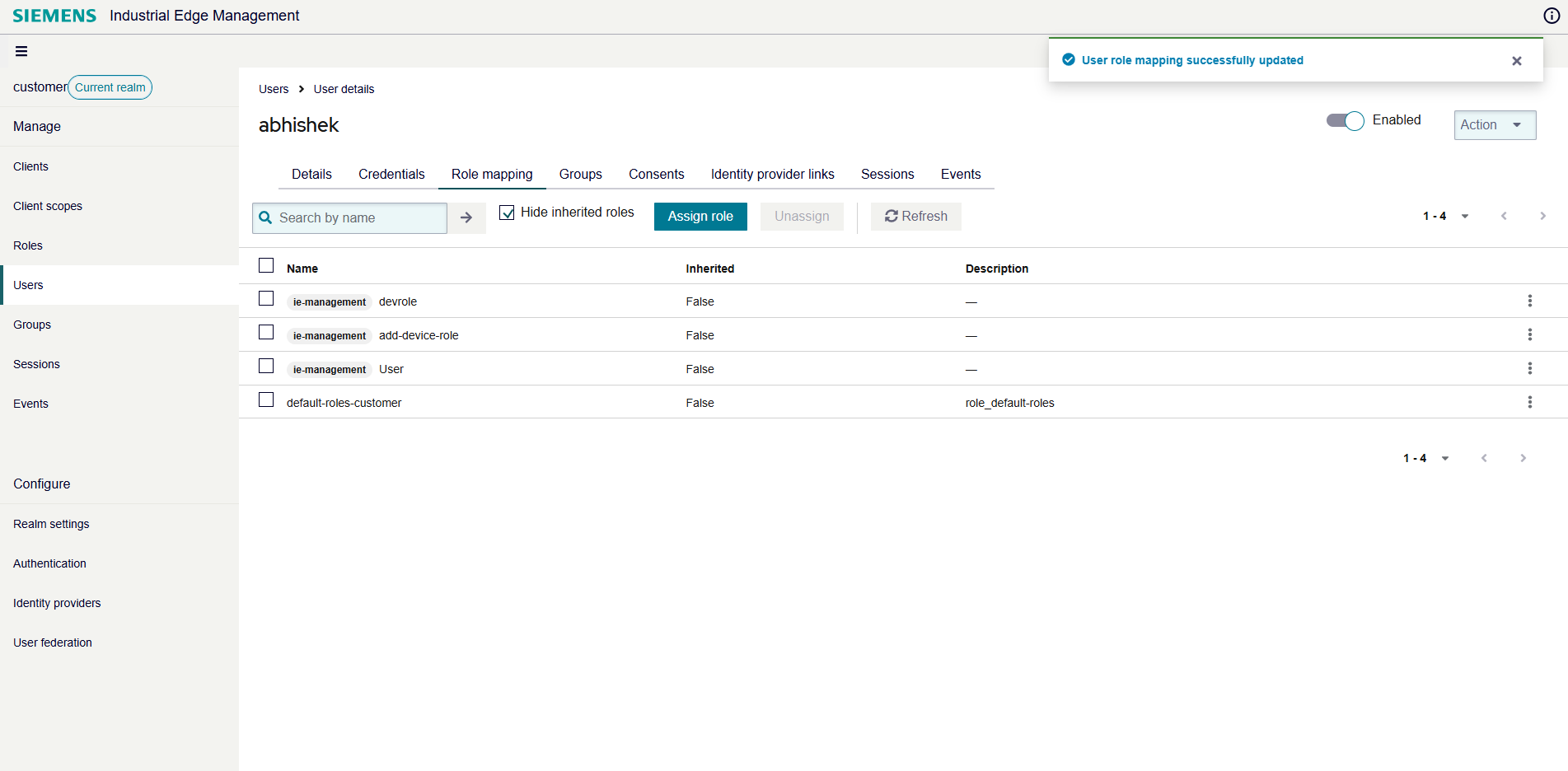Switch to the Credentials tab
1568x771 pixels.
click(x=391, y=175)
